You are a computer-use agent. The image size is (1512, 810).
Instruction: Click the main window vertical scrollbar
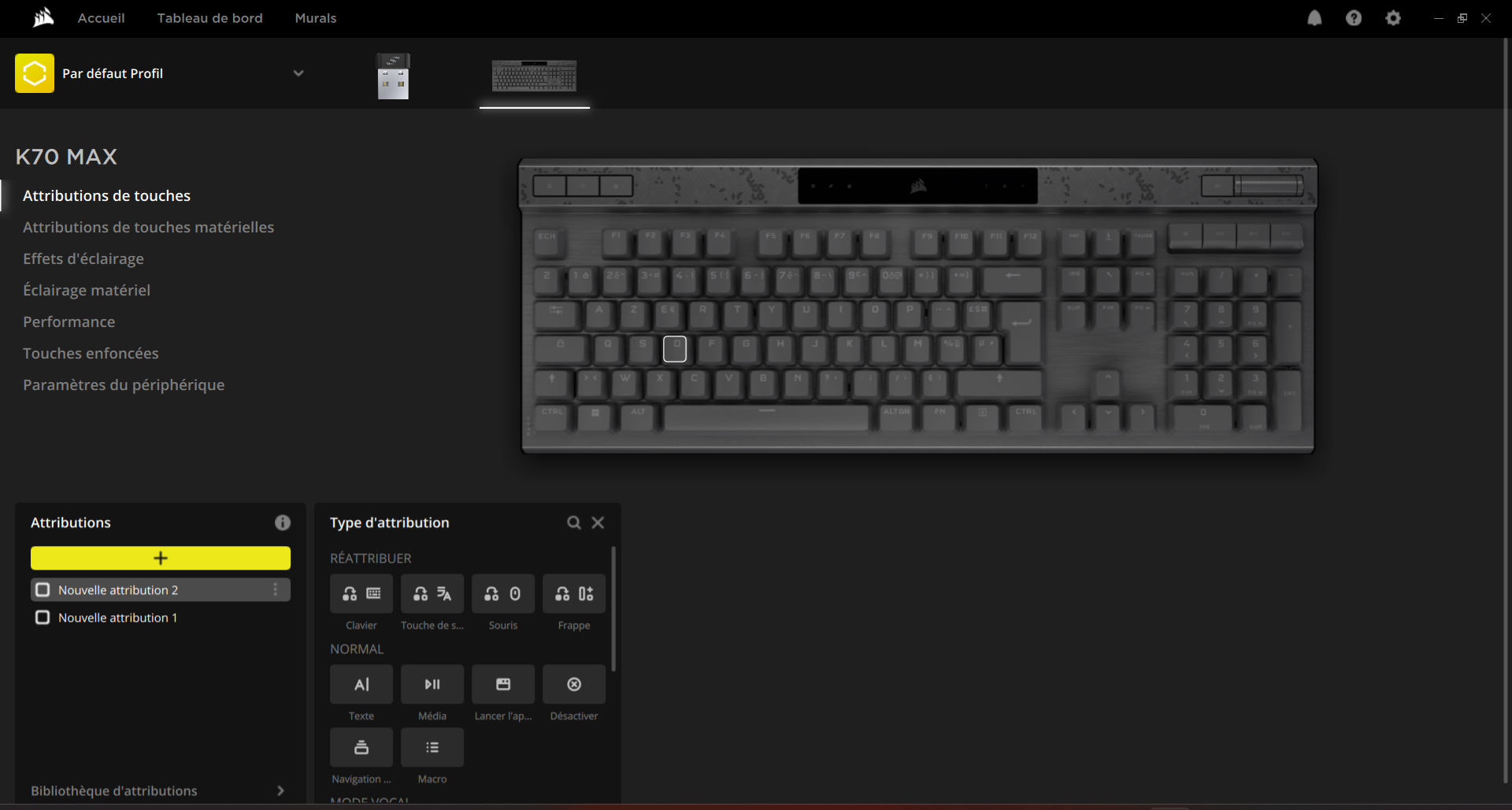pos(1506,410)
